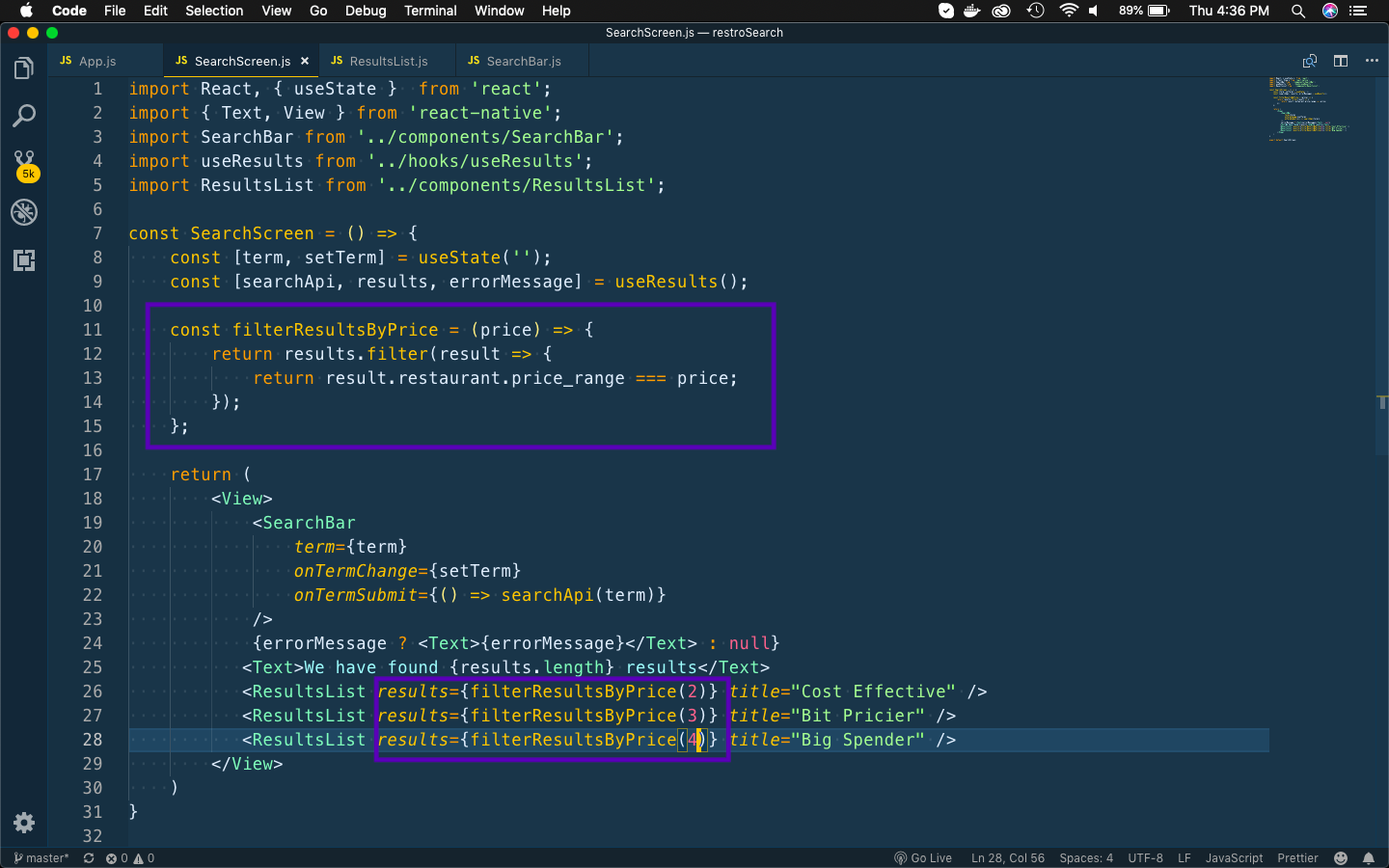The height and width of the screenshot is (868, 1389).
Task: Open the Terminal menu
Action: (x=430, y=11)
